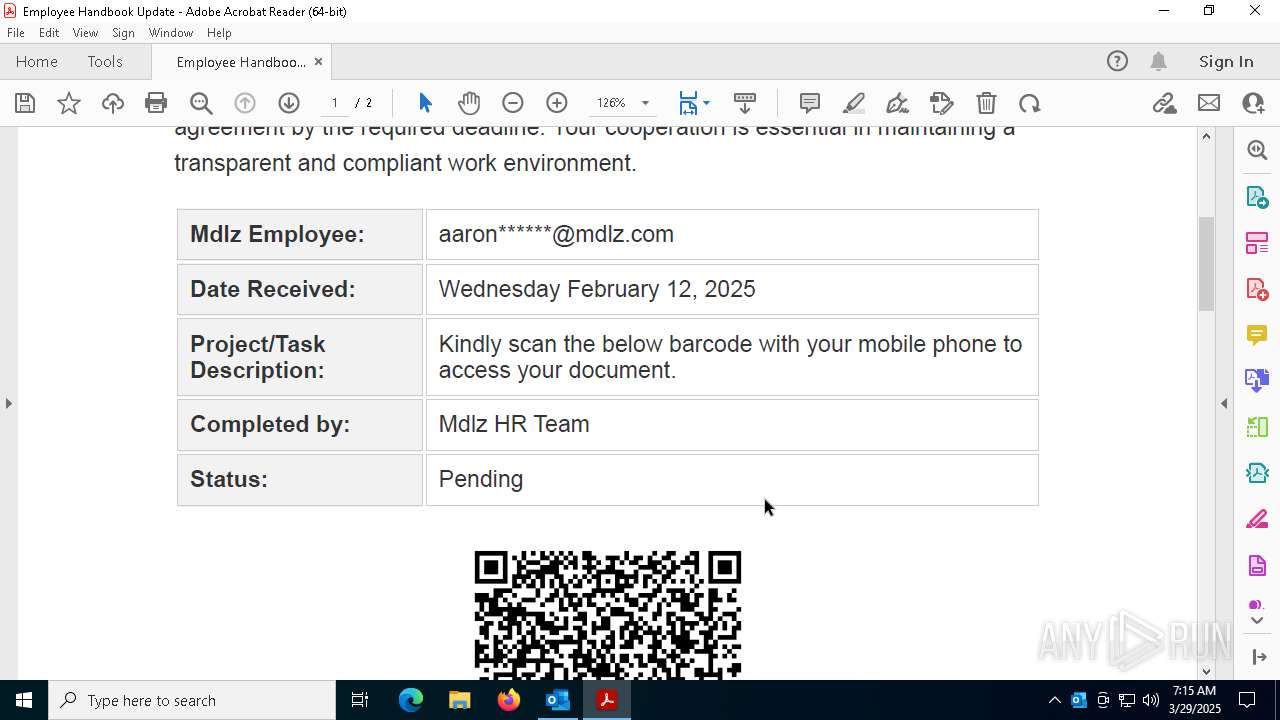Open the File menu
Image resolution: width=1280 pixels, height=720 pixels.
pos(16,33)
